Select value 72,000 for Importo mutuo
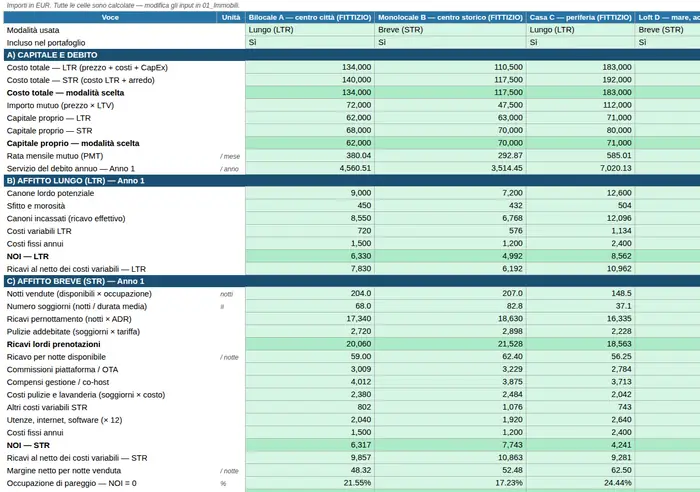700x492 pixels. [358, 105]
